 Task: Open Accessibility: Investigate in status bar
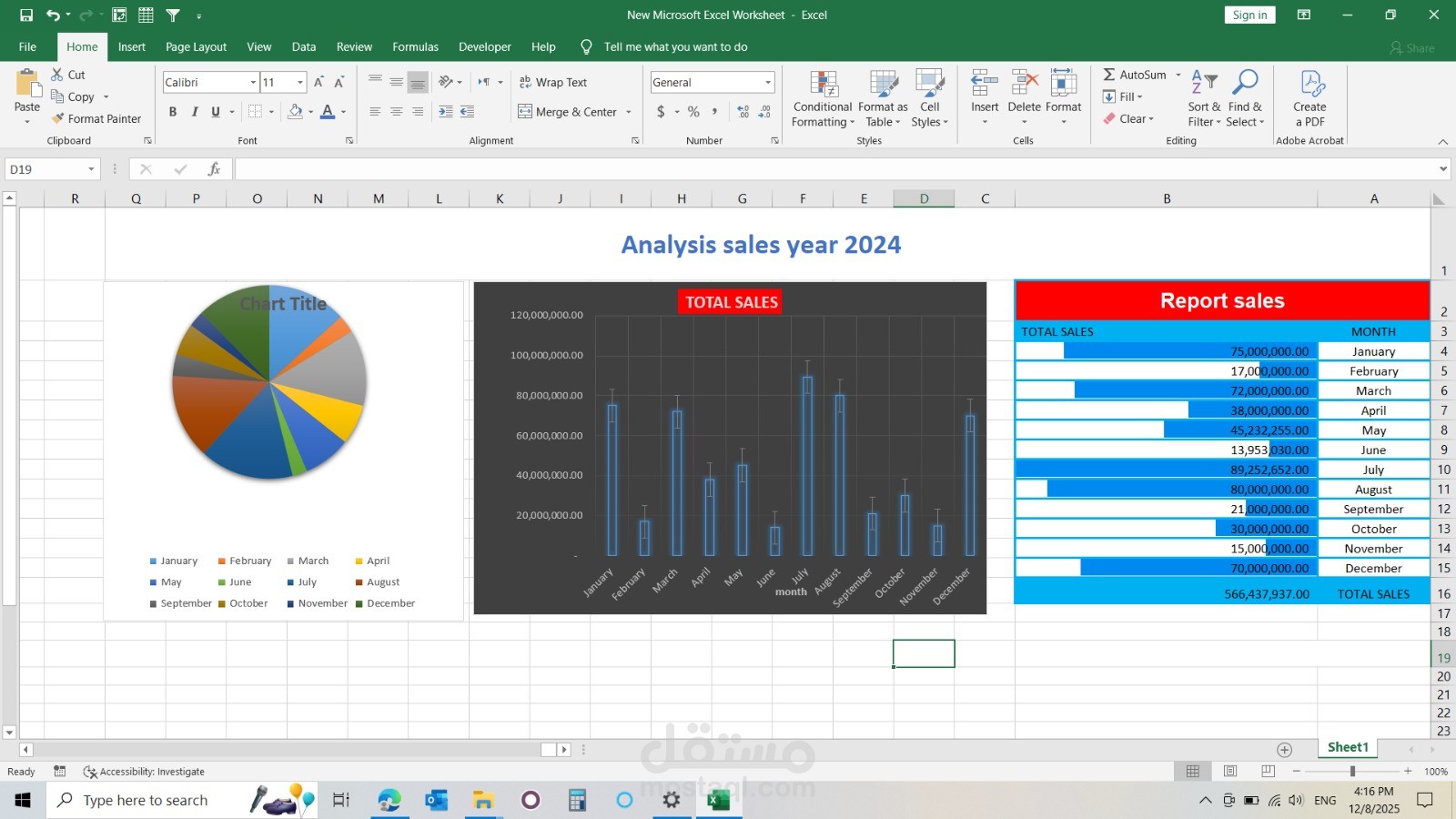click(x=144, y=772)
